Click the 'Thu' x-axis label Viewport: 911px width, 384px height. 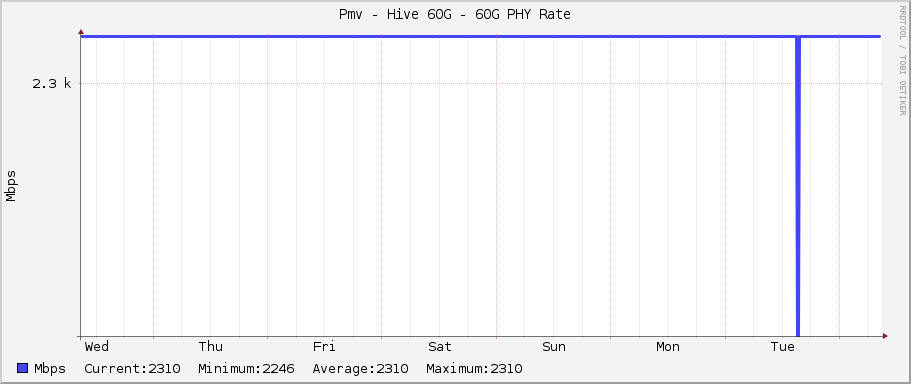[x=210, y=347]
